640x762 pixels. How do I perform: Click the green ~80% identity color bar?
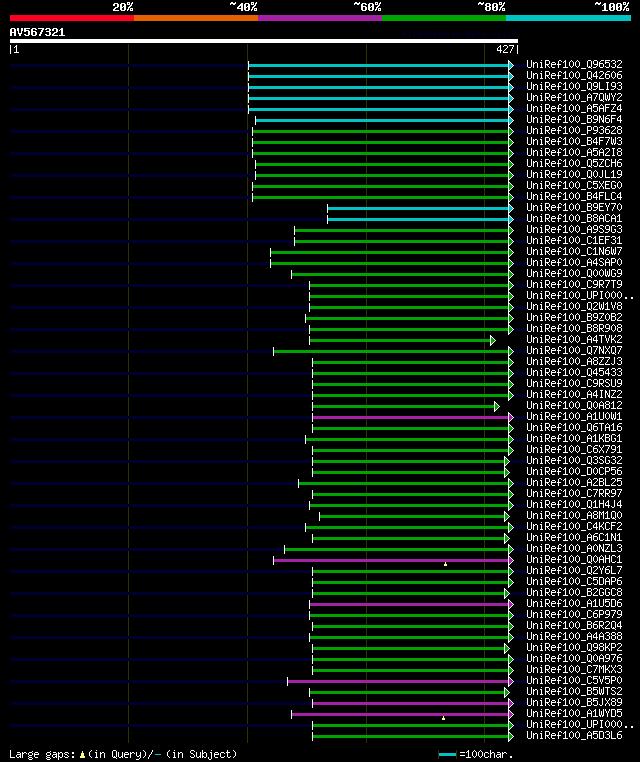444,18
